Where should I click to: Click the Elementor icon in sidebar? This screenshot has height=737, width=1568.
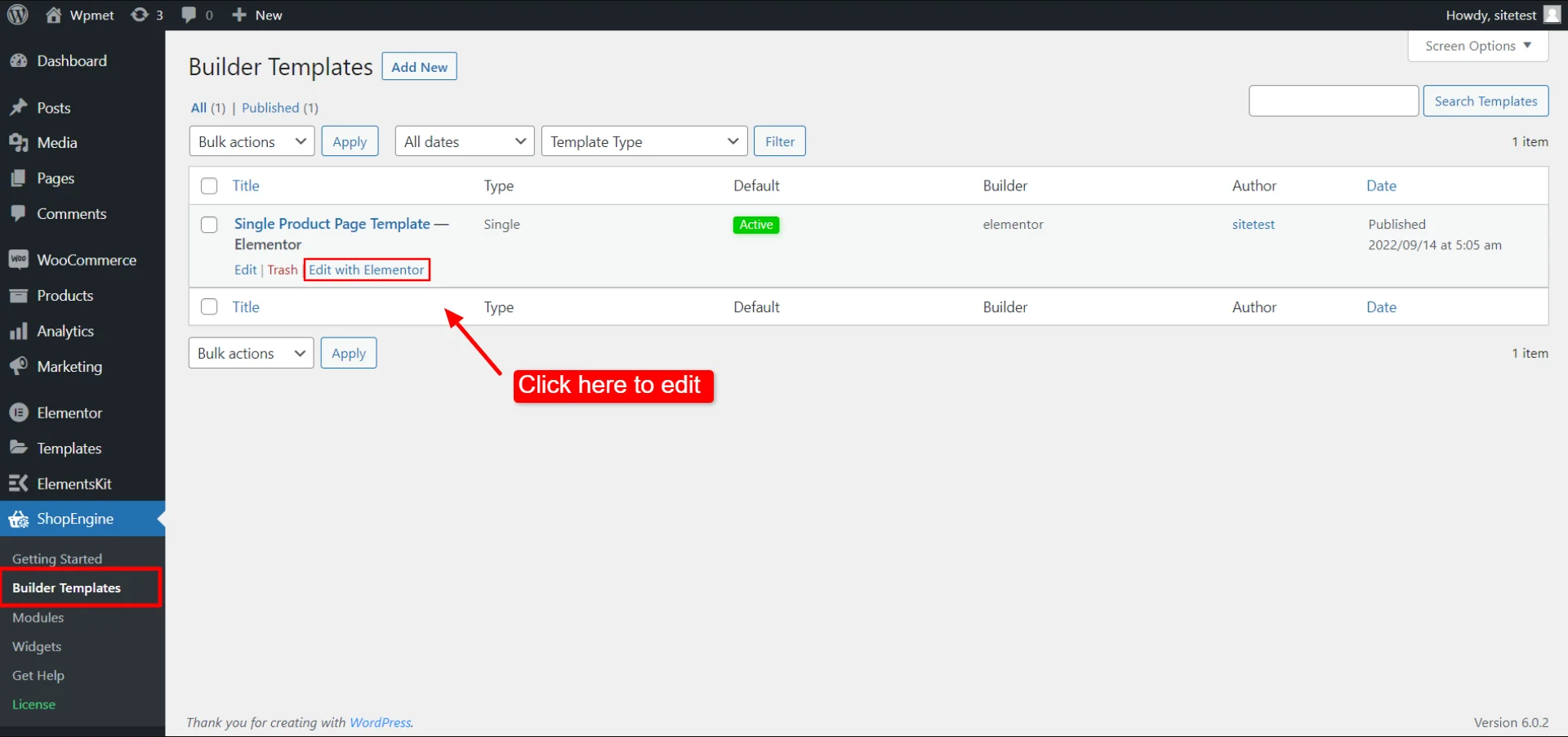point(19,413)
